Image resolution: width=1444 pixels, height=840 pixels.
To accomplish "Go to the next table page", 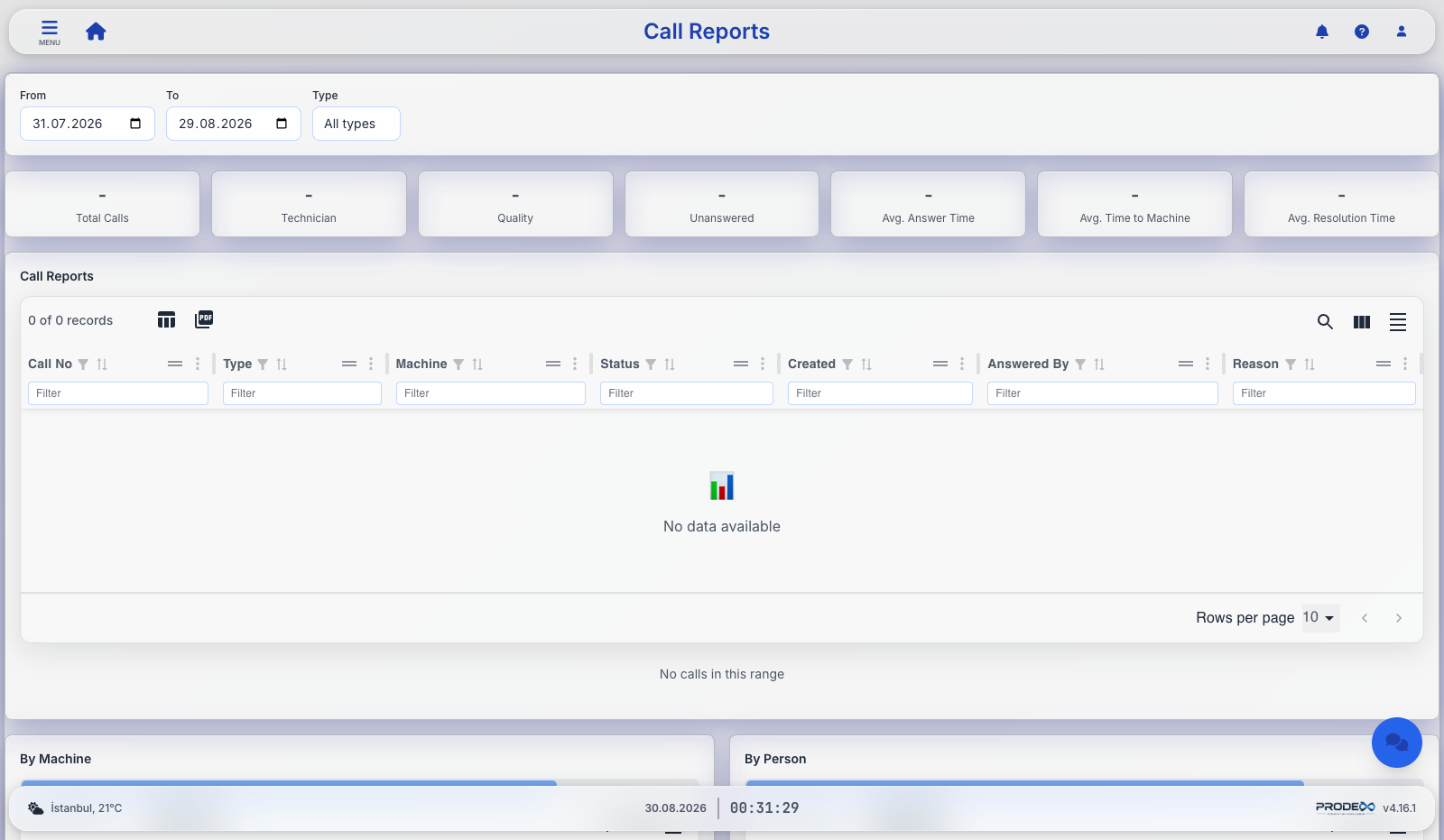I will click(x=1399, y=618).
